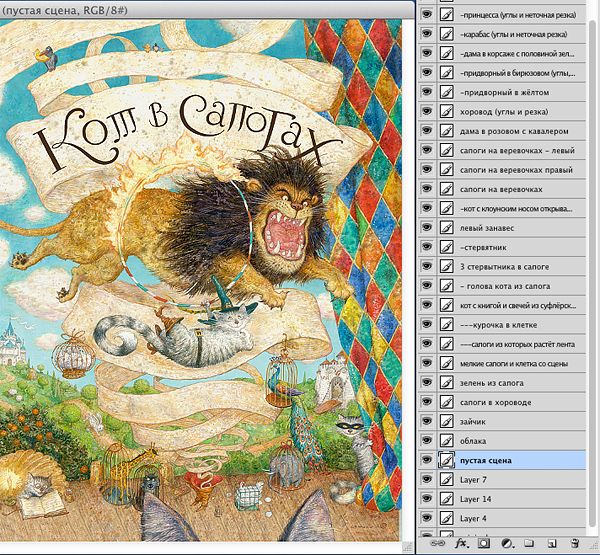Select layer name хоровод (углы и резка)
This screenshot has height=555, width=600.
(504, 112)
